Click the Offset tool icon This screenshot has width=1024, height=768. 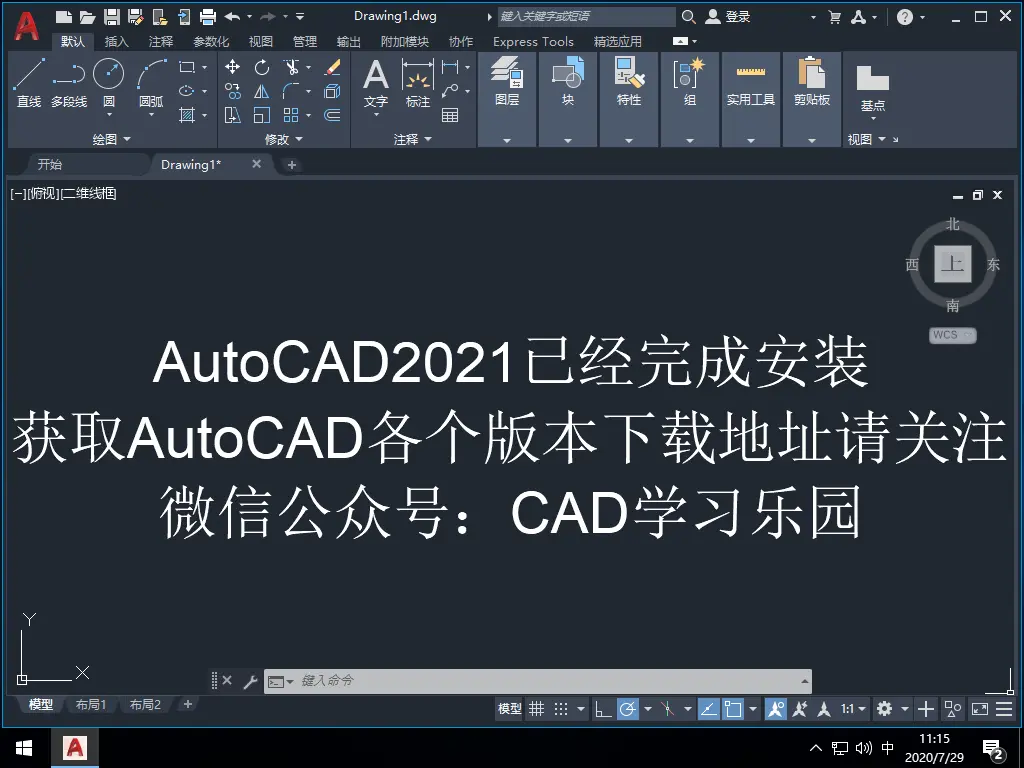(x=332, y=116)
